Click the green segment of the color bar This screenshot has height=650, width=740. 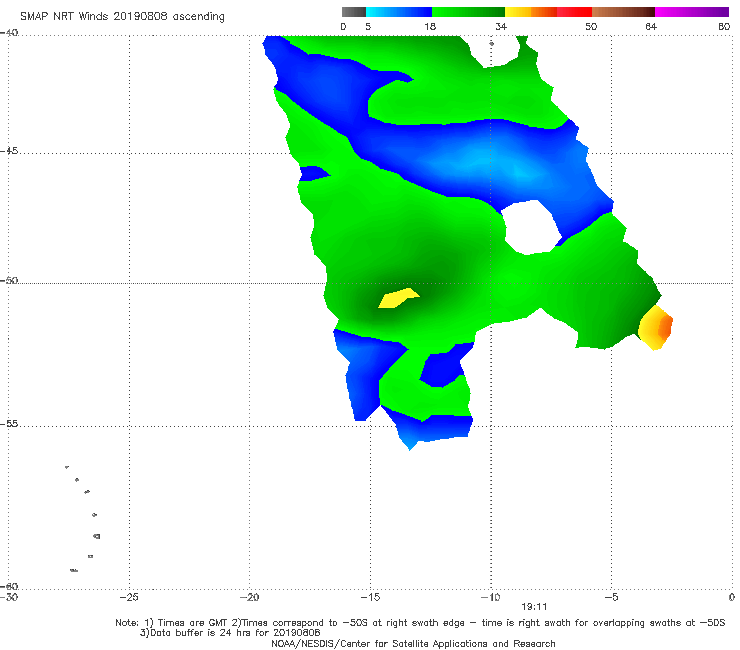click(468, 12)
